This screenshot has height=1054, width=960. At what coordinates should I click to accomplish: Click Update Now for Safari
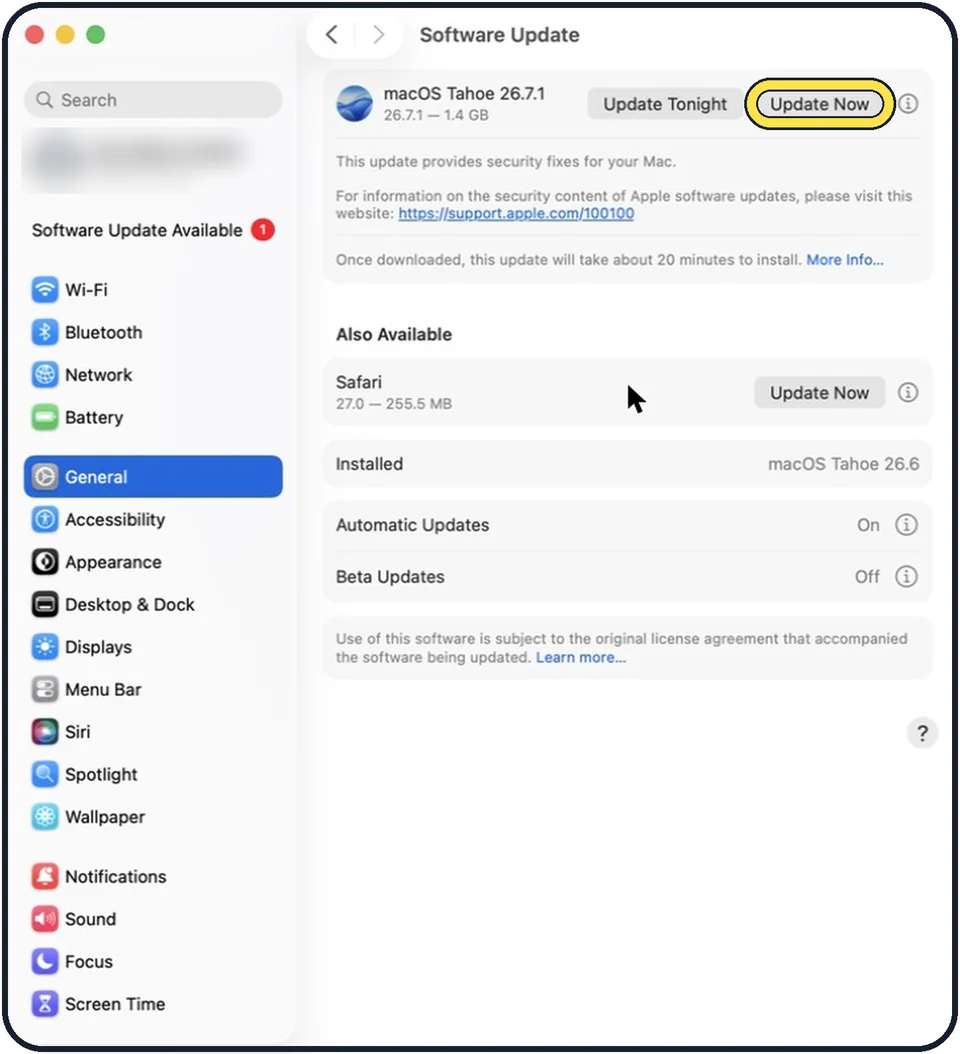(819, 393)
